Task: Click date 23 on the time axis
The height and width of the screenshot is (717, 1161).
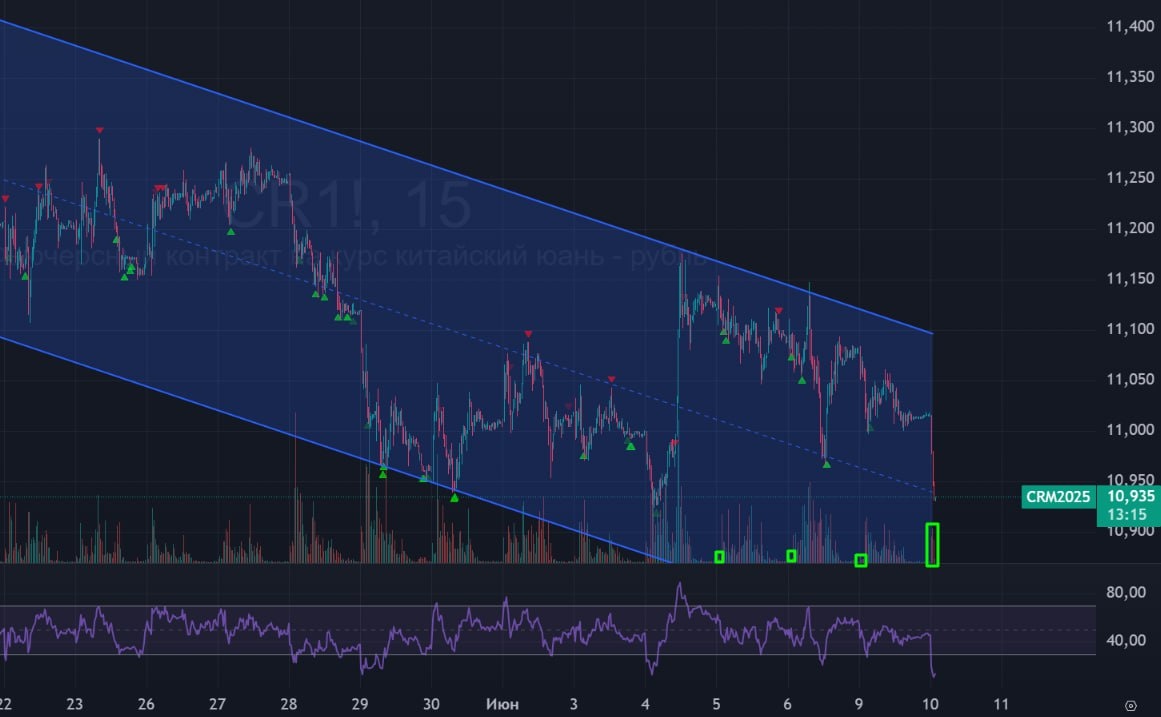Action: [x=74, y=704]
